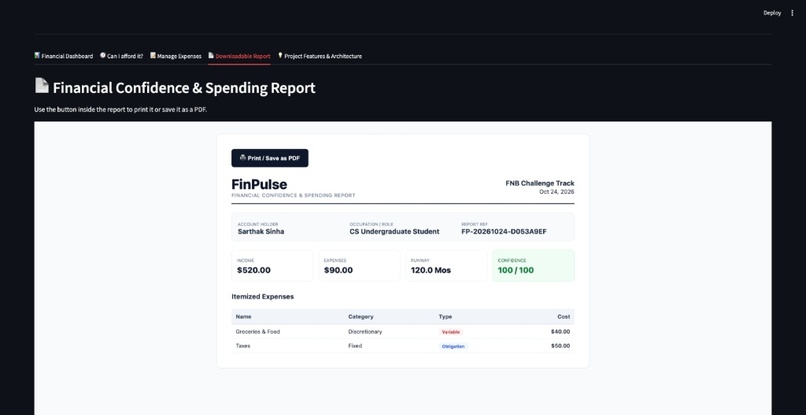Click the Confidence score 100 / 100
The image size is (806, 415).
[x=516, y=270]
